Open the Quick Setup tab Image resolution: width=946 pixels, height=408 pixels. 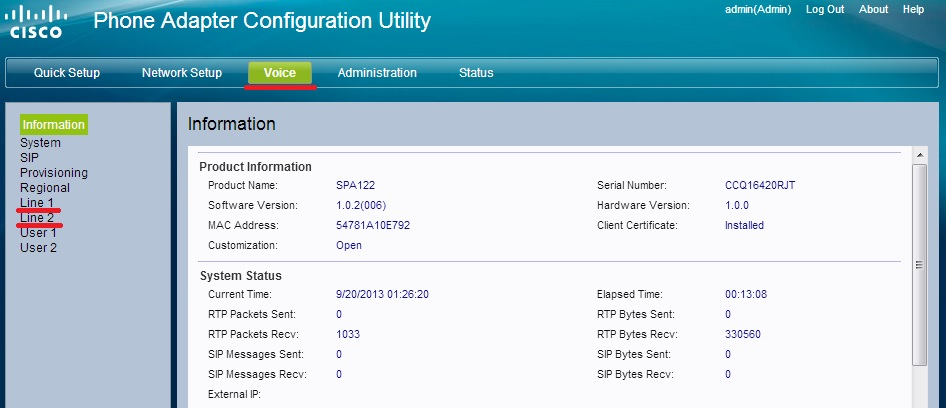click(x=67, y=73)
